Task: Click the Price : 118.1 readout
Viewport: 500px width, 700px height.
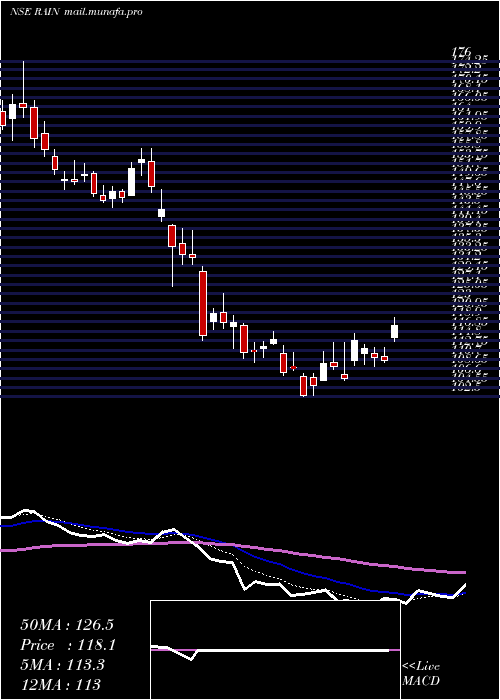Action: click(68, 645)
